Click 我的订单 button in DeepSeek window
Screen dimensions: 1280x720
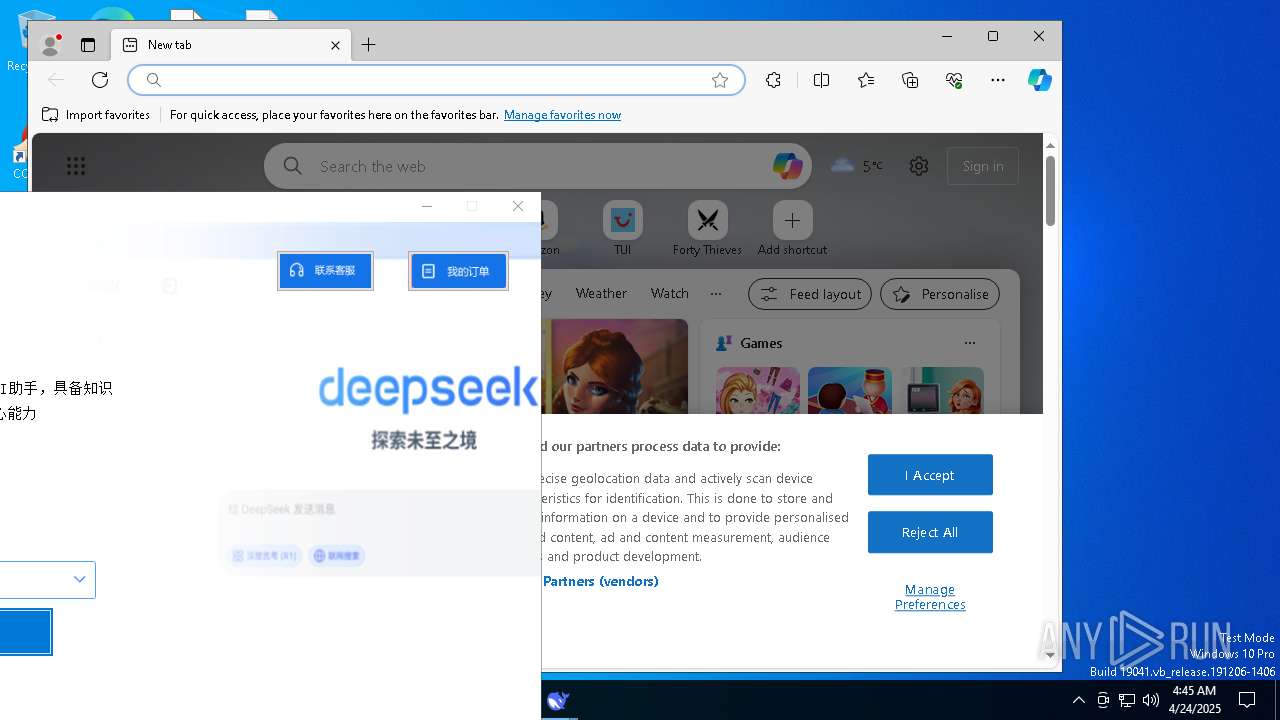coord(458,271)
